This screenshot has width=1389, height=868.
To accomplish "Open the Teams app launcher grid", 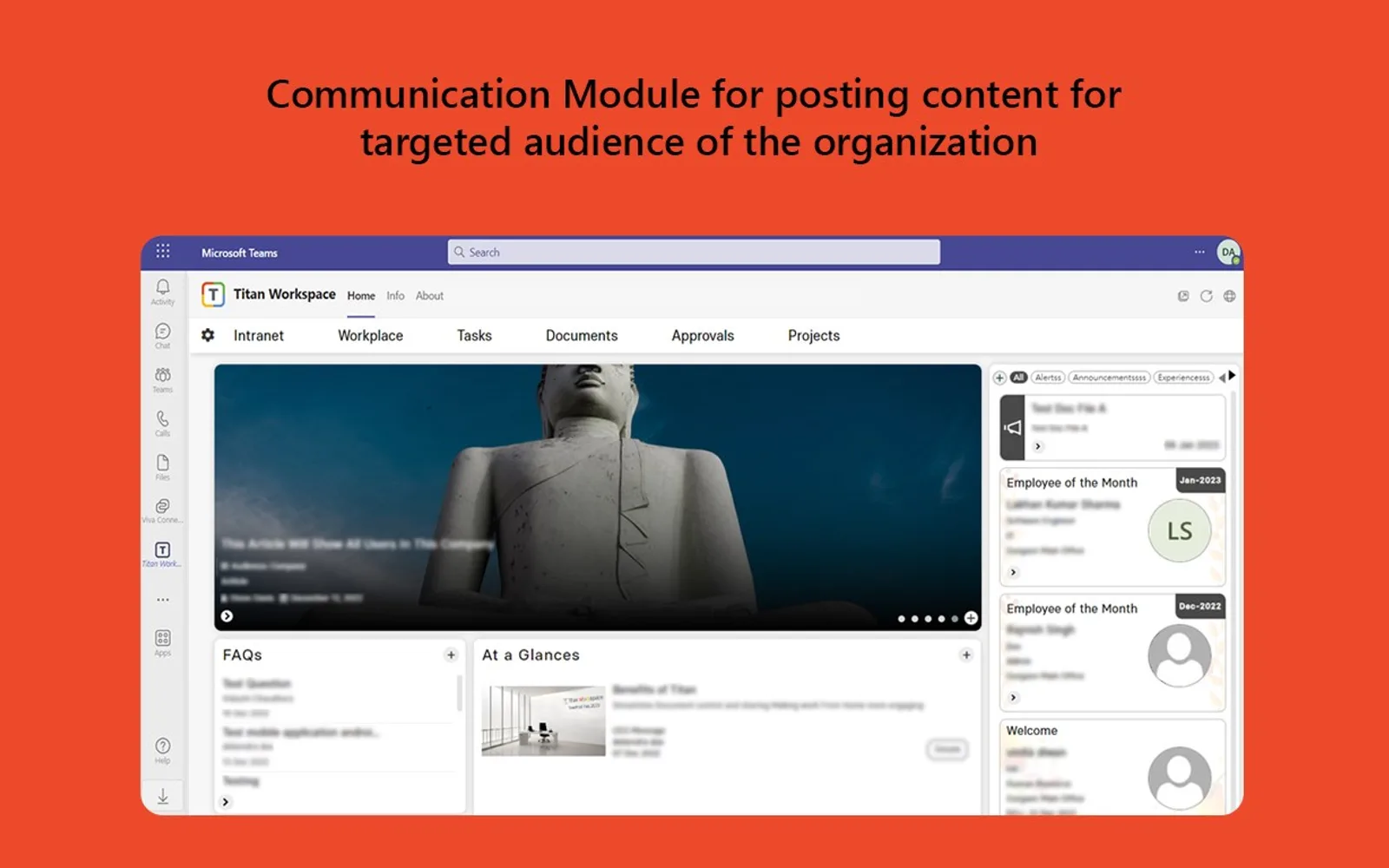I will (162, 252).
